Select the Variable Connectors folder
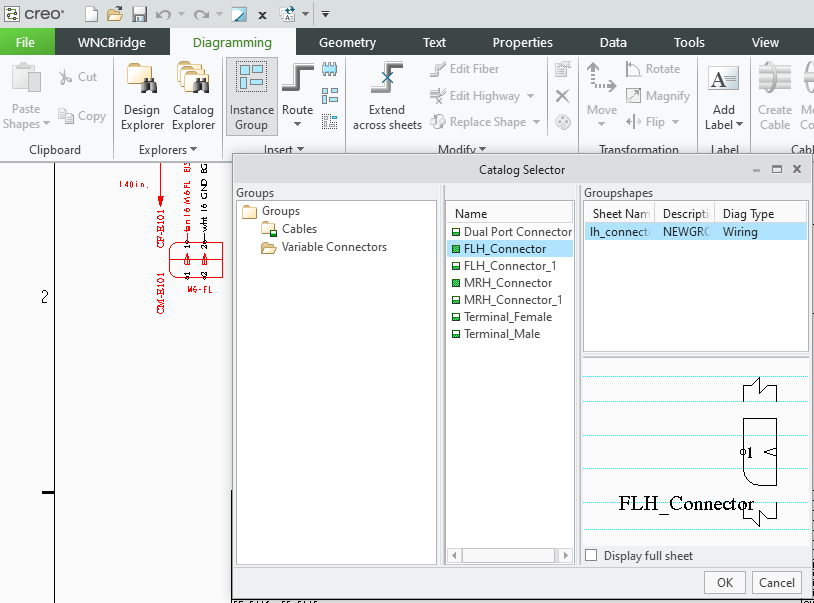The height and width of the screenshot is (603, 814). point(333,247)
